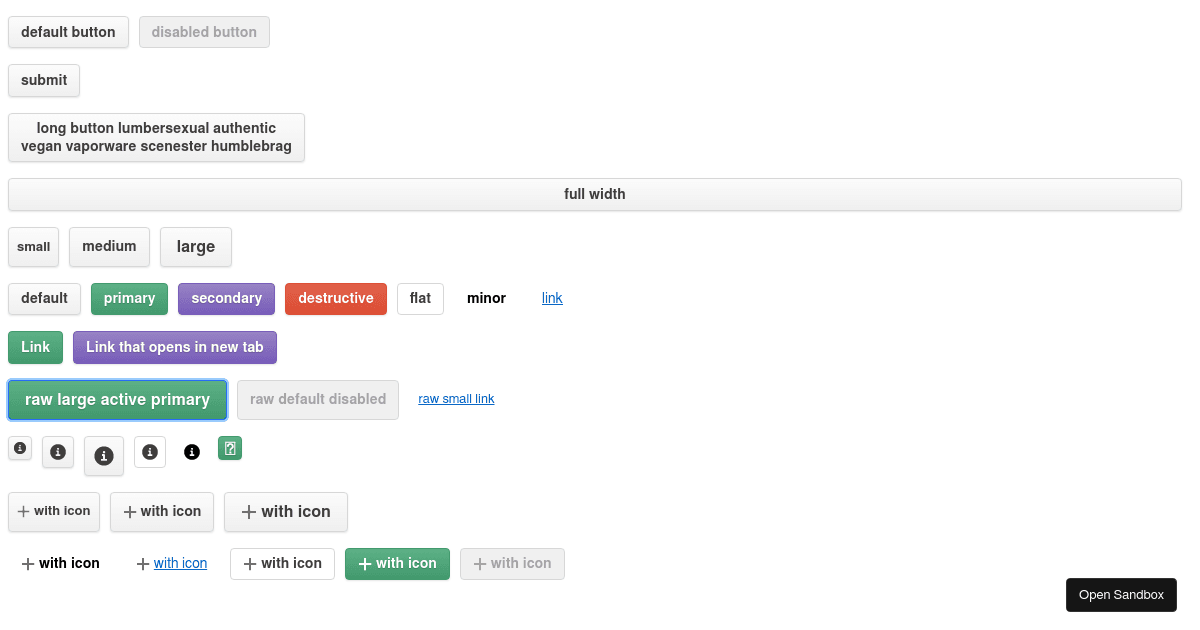Click the 'raw large active primary' button
Viewport: 1200px width, 630px height.
click(x=117, y=399)
